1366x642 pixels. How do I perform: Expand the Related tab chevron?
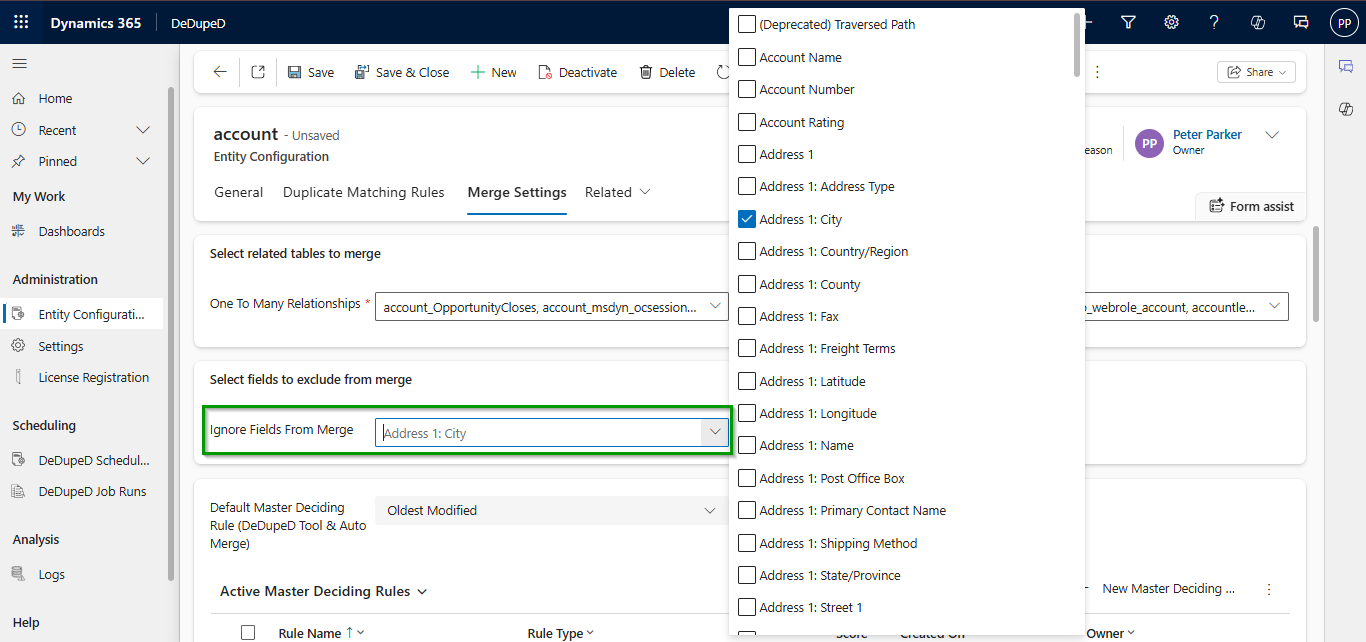point(645,192)
